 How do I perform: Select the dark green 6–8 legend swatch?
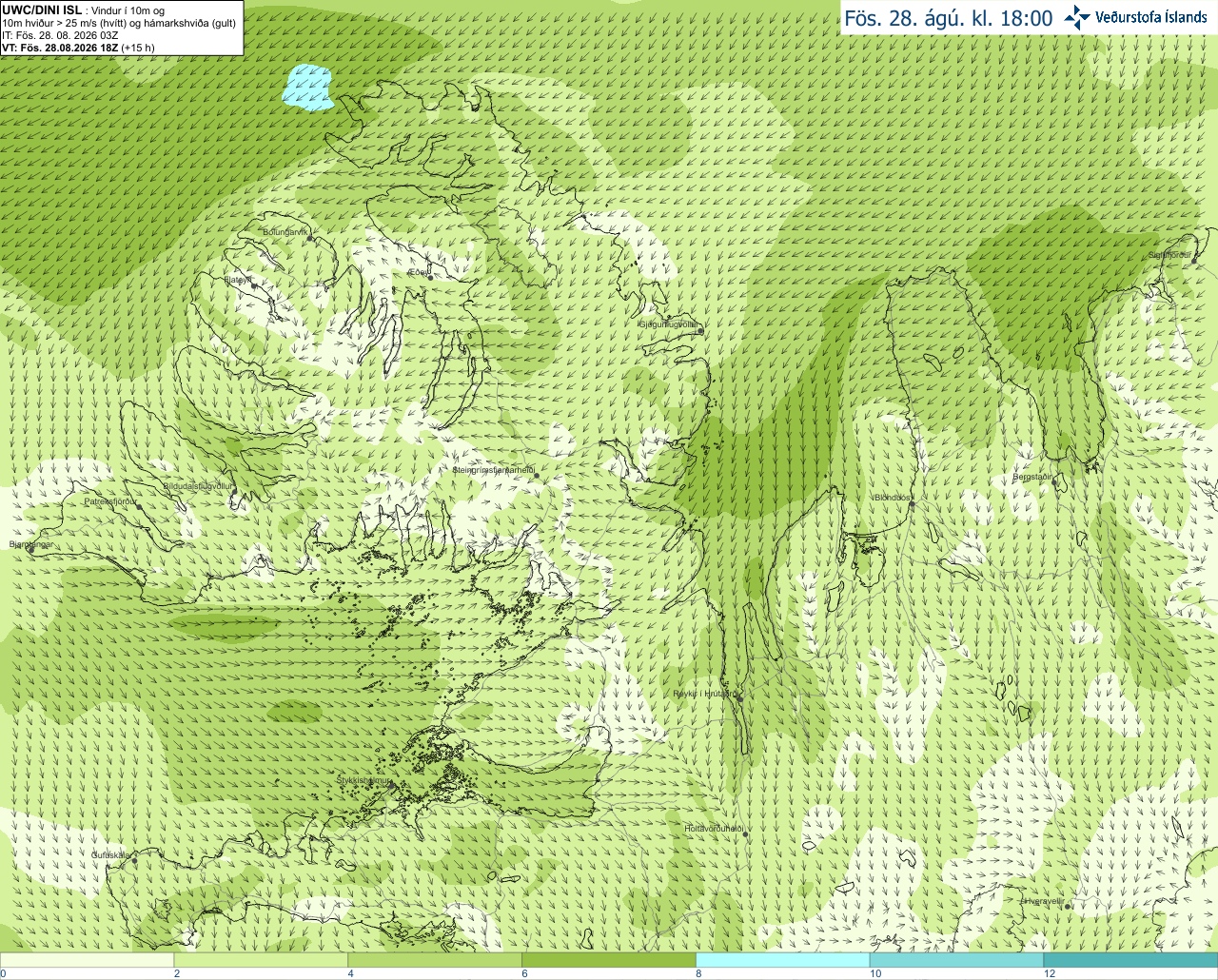(x=609, y=960)
